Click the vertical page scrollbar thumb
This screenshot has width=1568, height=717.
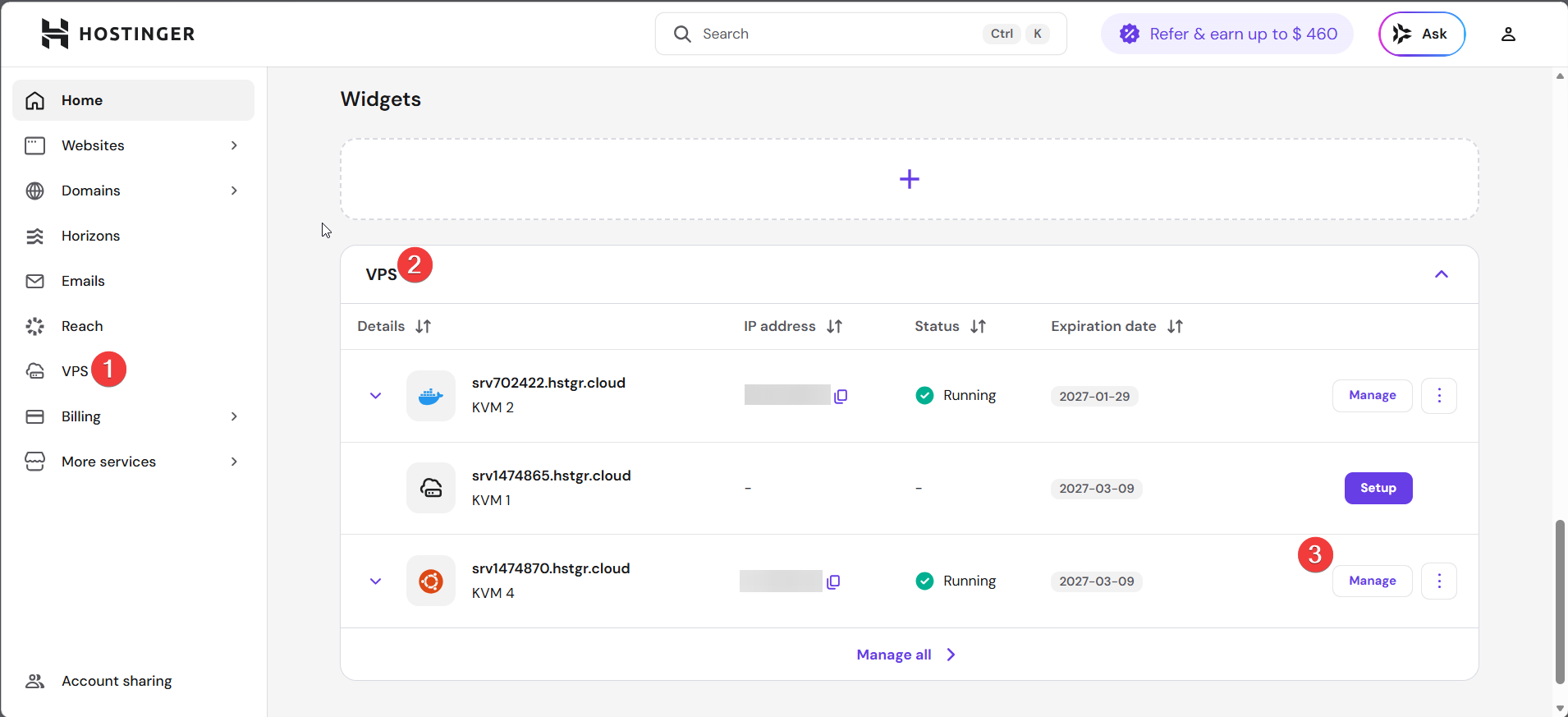pos(1560,601)
